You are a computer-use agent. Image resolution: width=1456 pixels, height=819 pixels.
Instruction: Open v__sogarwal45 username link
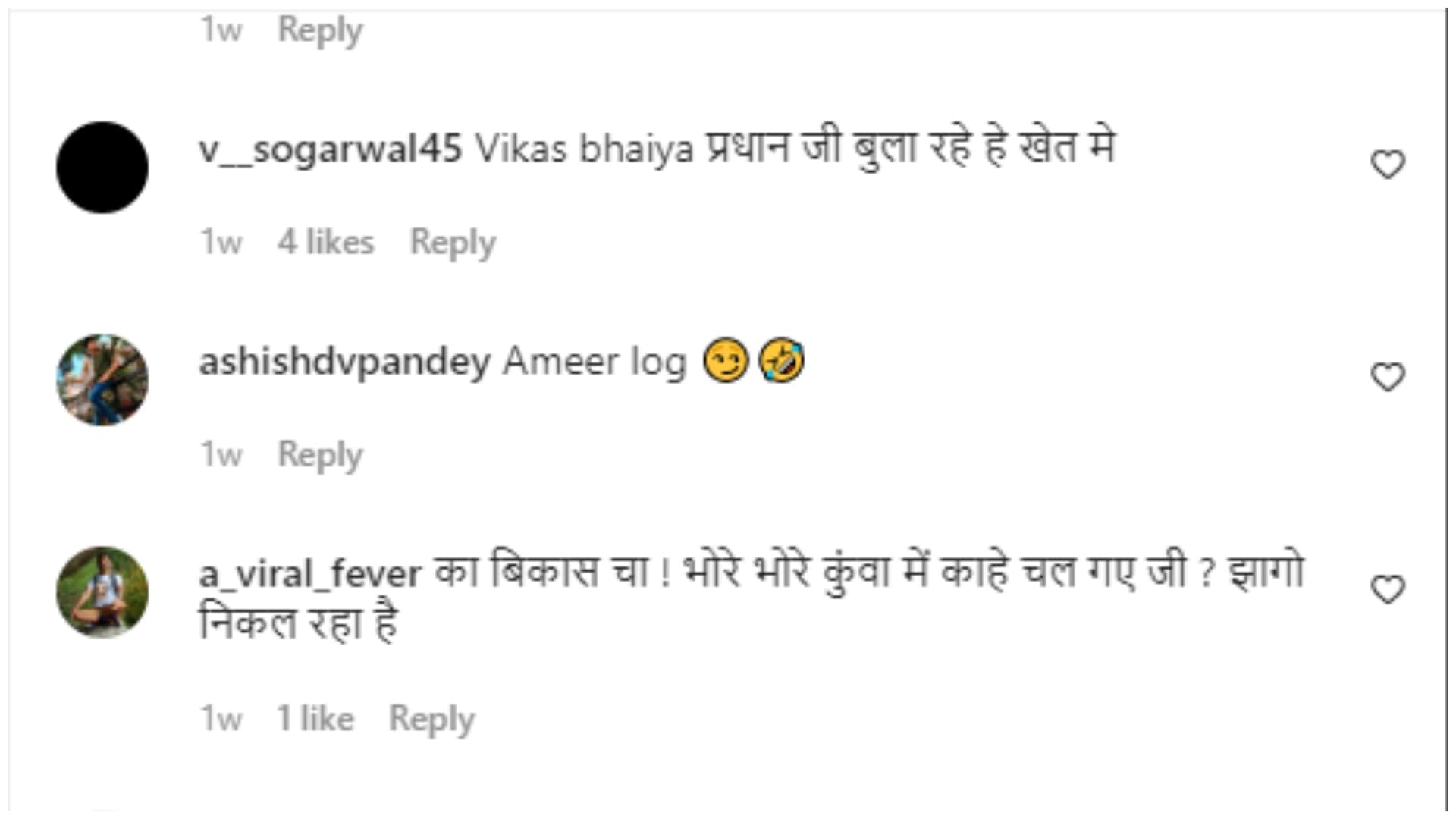(x=330, y=149)
